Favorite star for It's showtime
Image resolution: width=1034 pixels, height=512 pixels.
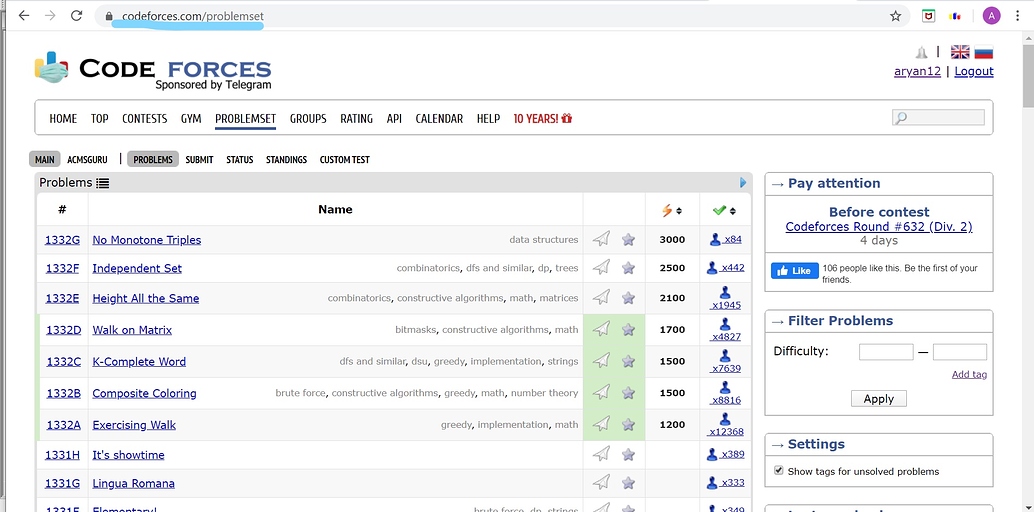click(628, 455)
